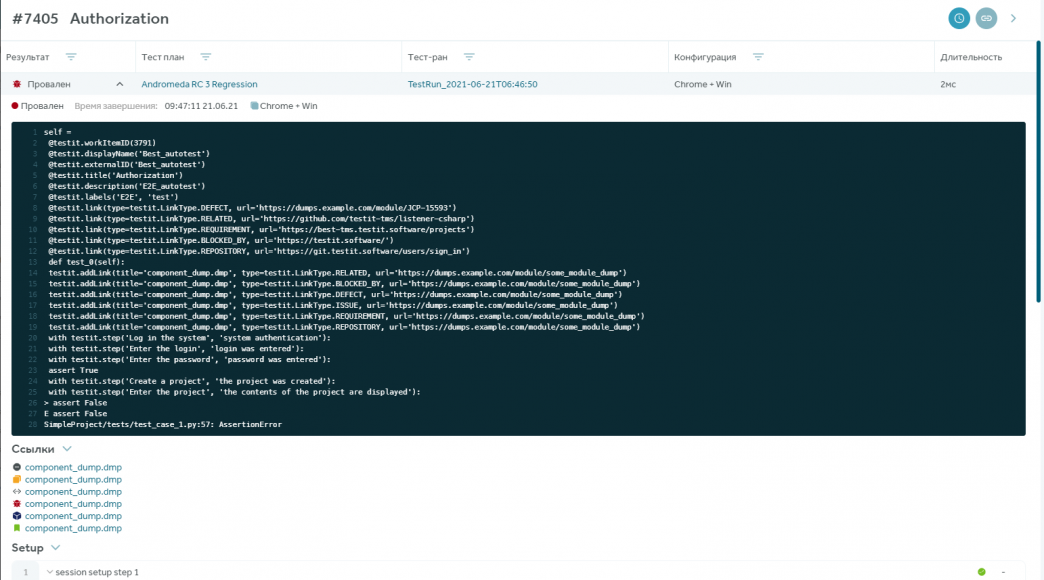The height and width of the screenshot is (580, 1044).
Task: Expand session setup step 1
Action: pos(50,572)
